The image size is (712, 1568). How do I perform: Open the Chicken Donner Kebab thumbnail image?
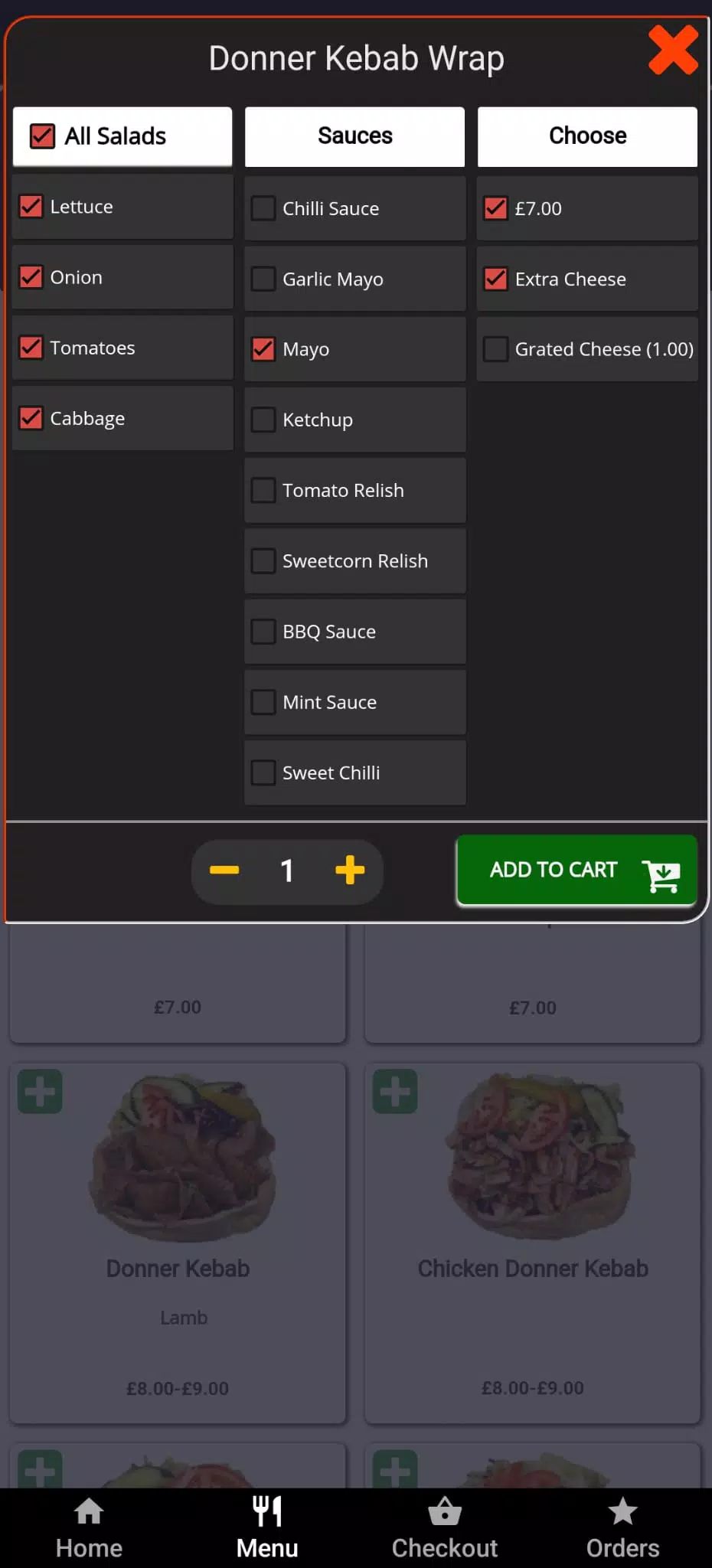539,1156
